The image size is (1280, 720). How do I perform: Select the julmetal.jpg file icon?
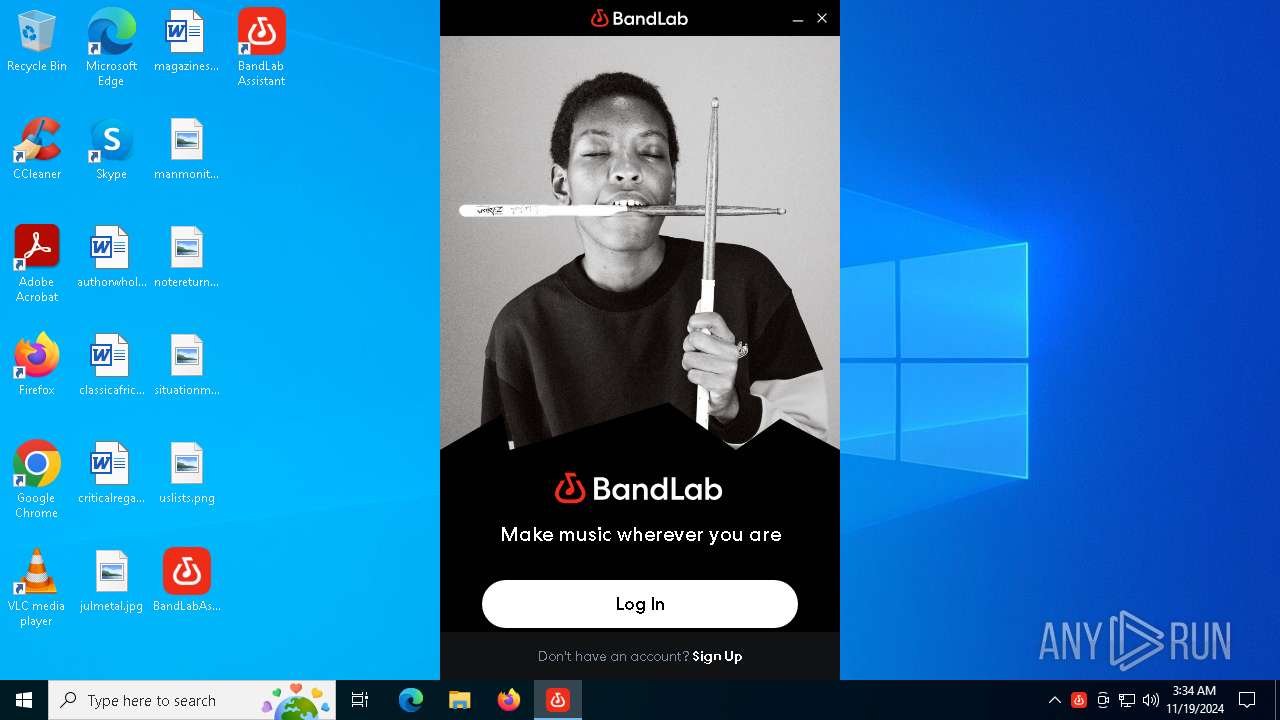click(x=111, y=582)
